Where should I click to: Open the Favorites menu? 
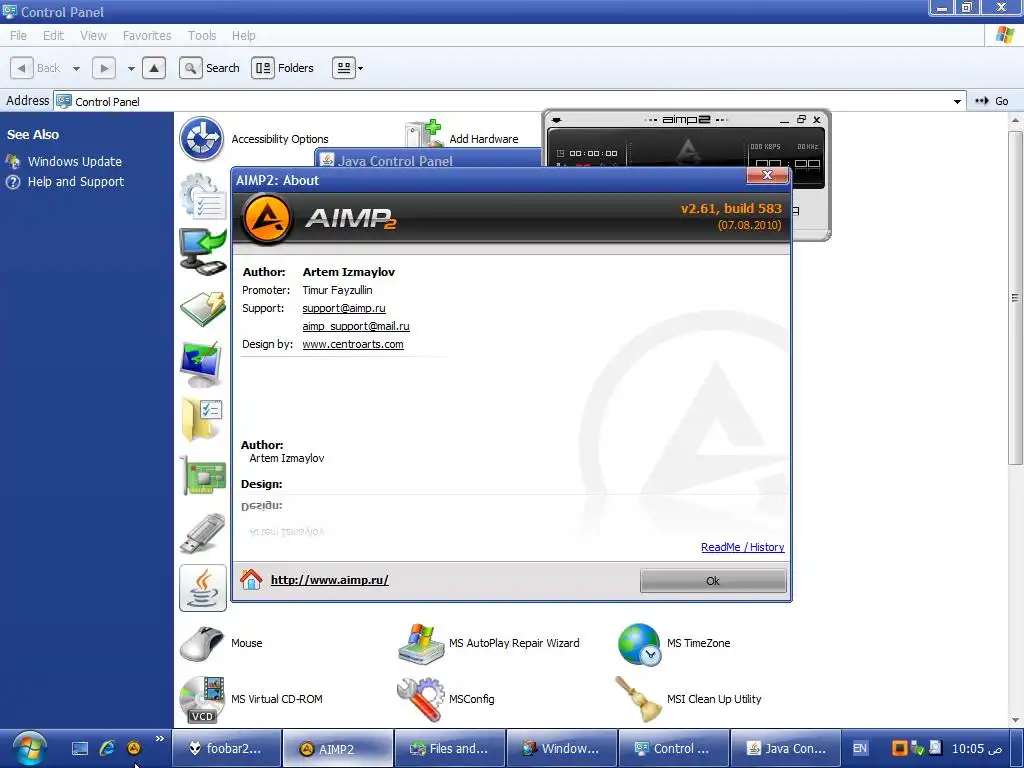coord(147,35)
